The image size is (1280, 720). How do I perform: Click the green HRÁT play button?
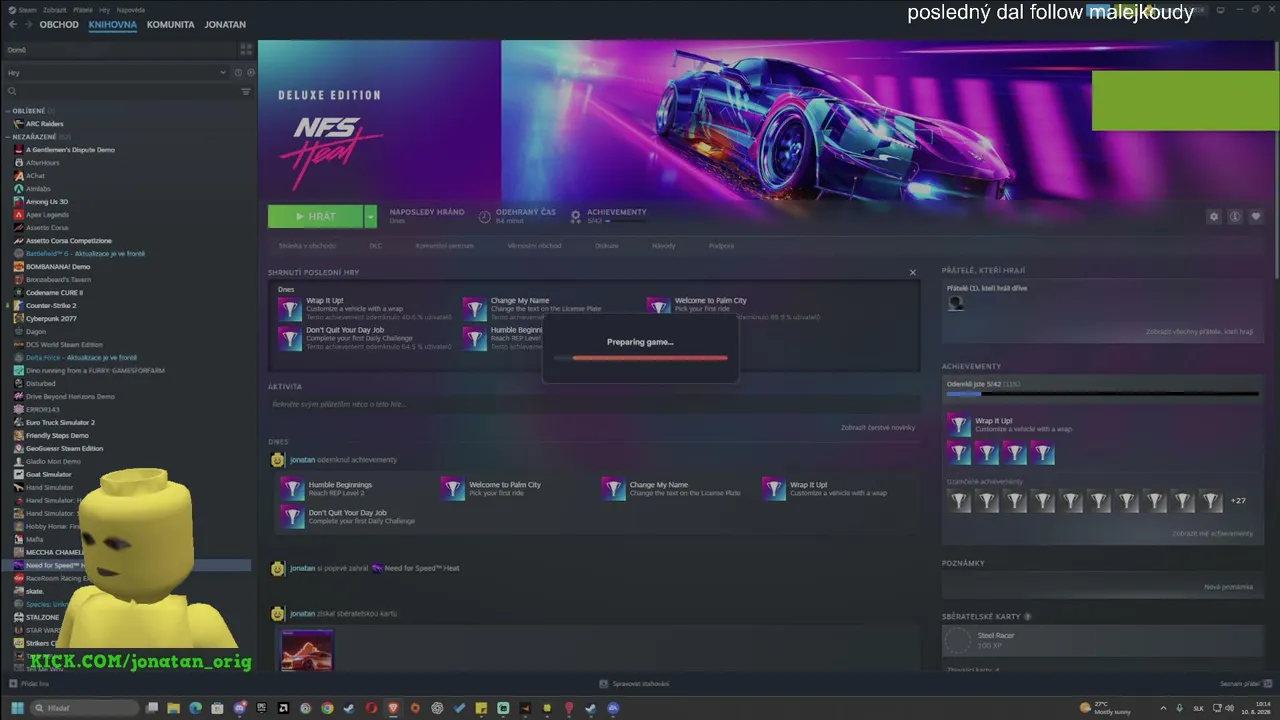315,216
